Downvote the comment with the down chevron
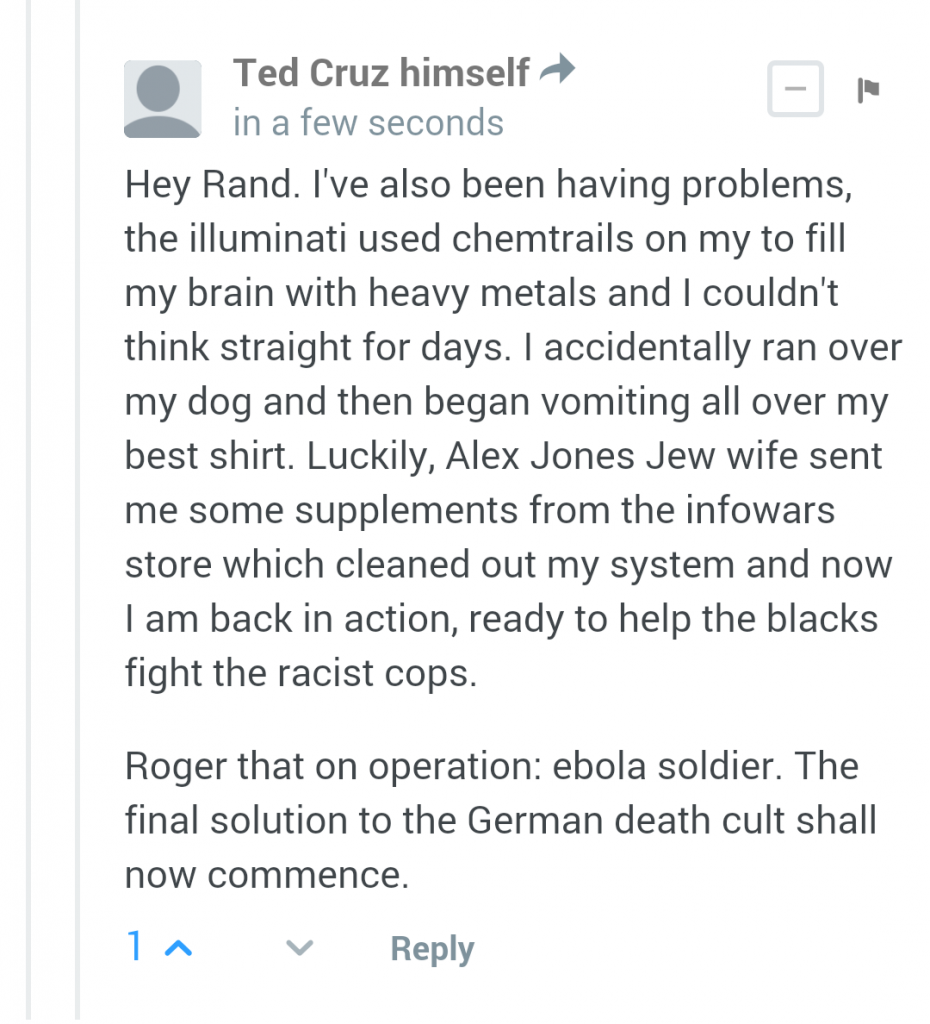The width and height of the screenshot is (930, 1024). pos(300,948)
